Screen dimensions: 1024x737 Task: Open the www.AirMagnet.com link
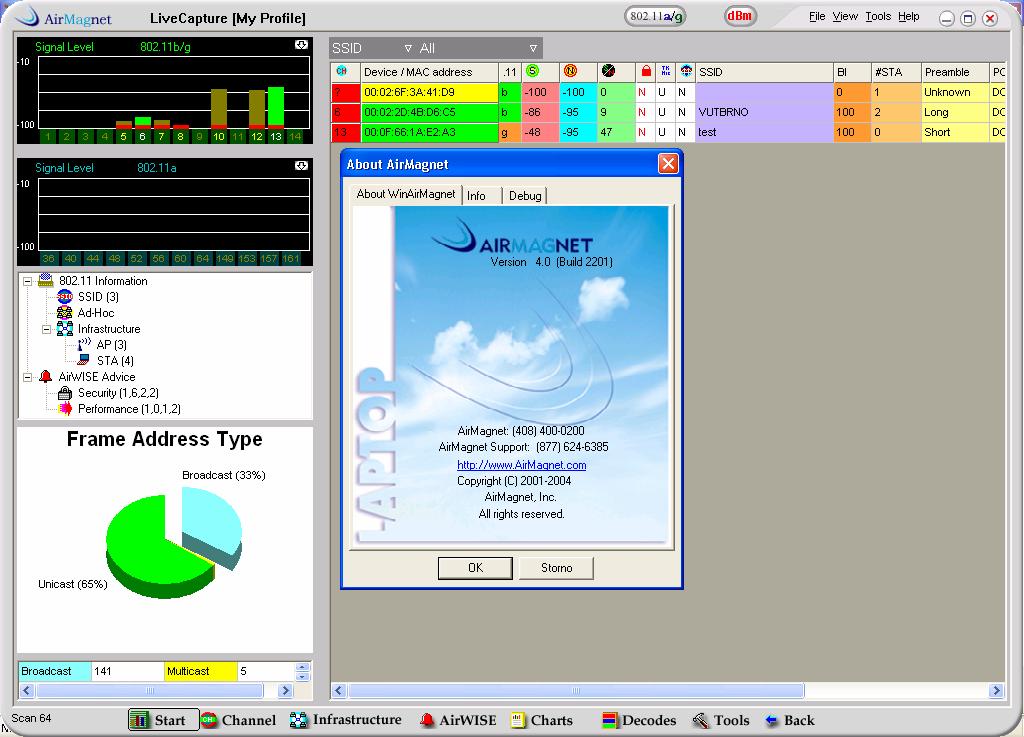click(x=521, y=465)
